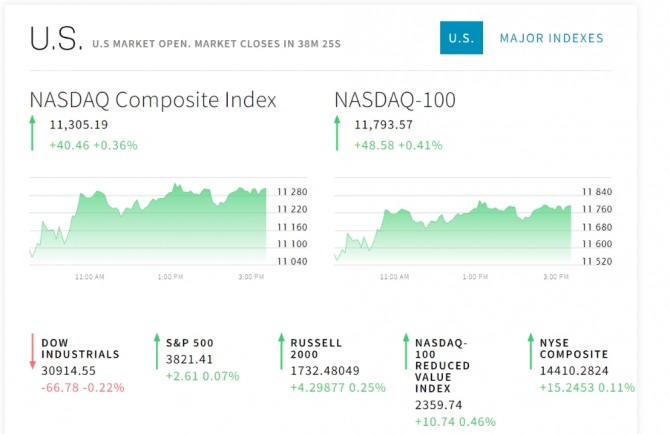Switch to the Major Indexes tab
Screen dimensions: 670x434
pyautogui.click(x=551, y=38)
